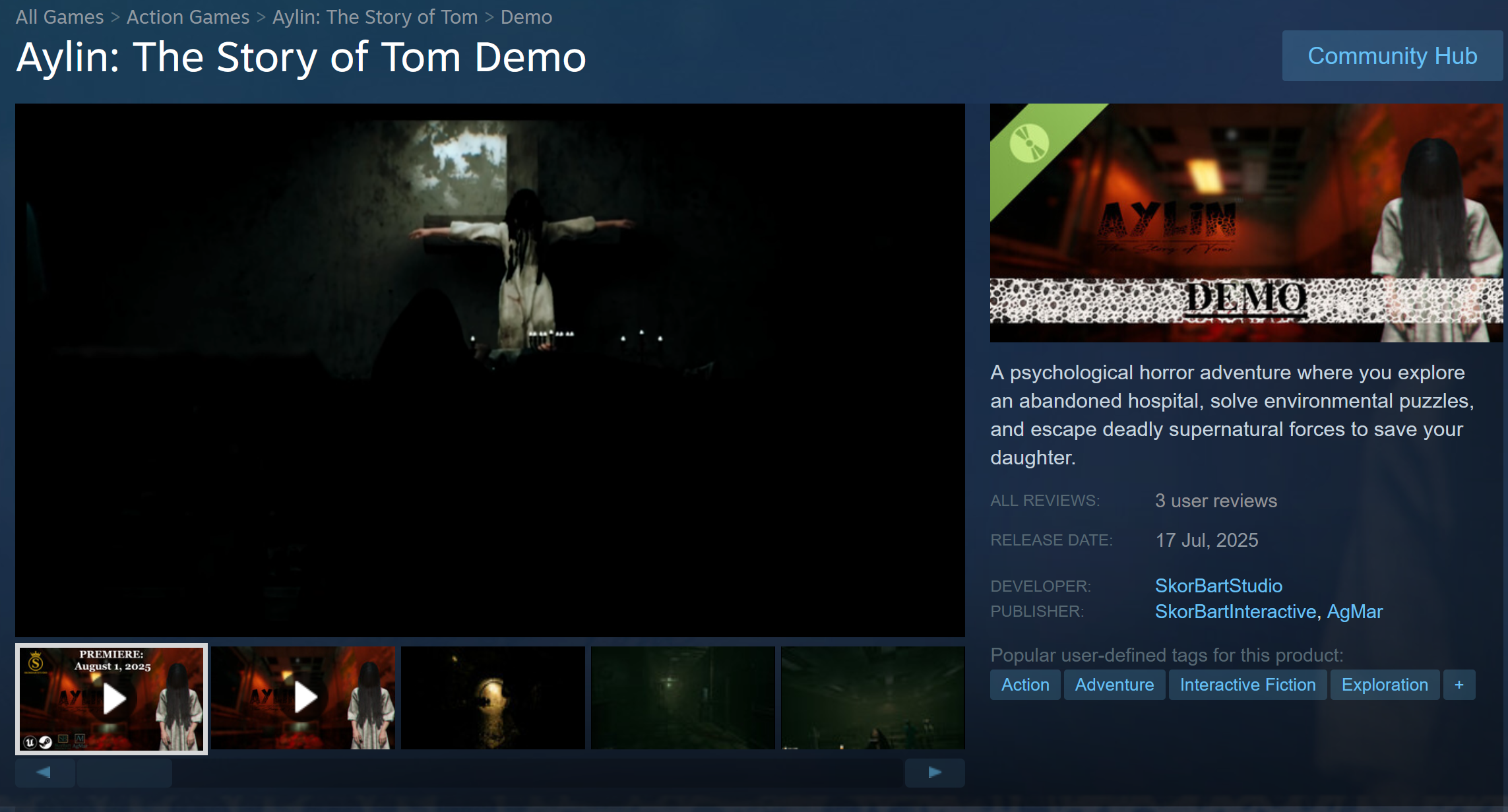Open the SkorBartStudio developer link
Image resolution: width=1508 pixels, height=812 pixels.
coord(1218,586)
